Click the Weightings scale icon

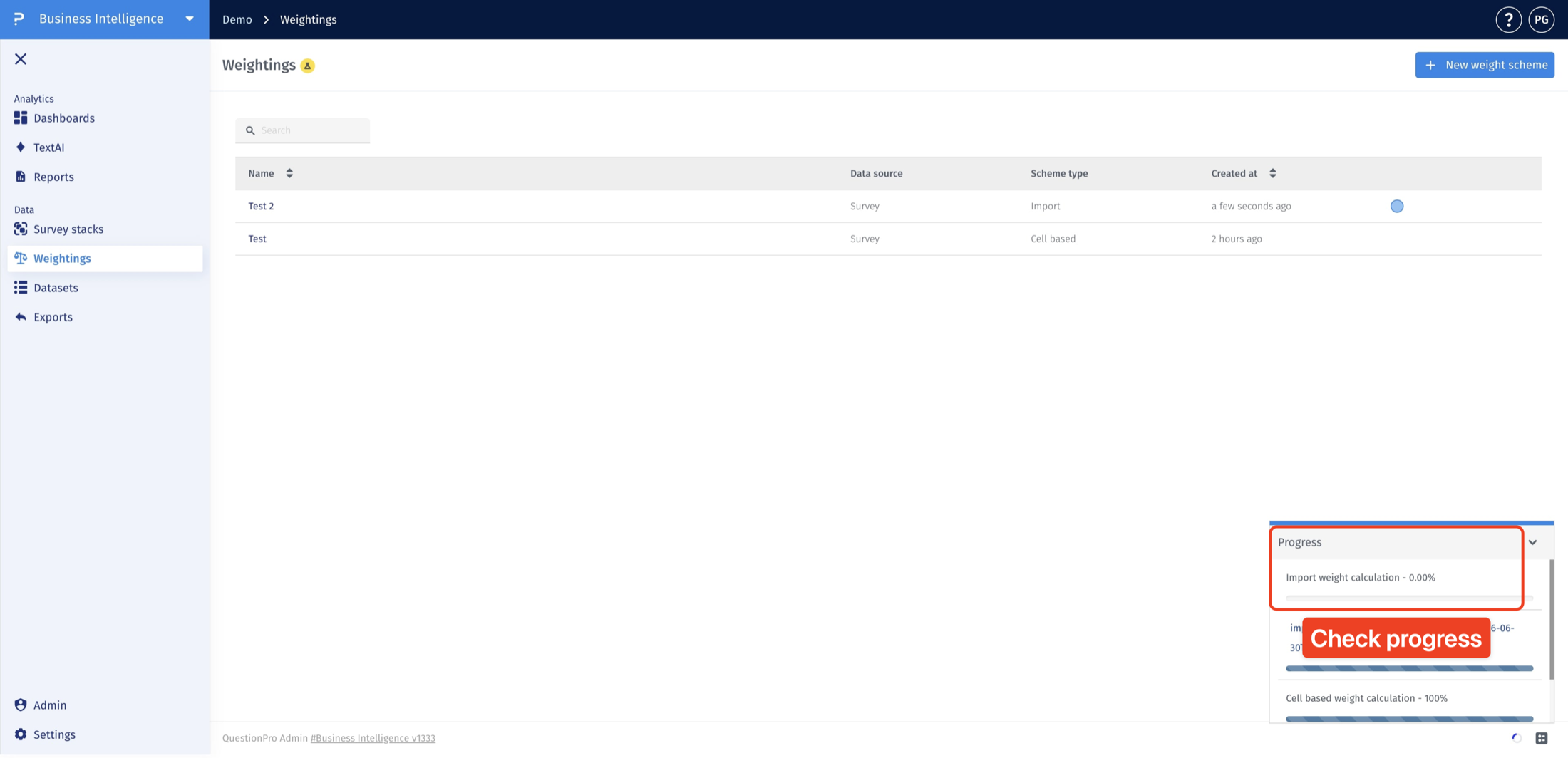coord(21,258)
